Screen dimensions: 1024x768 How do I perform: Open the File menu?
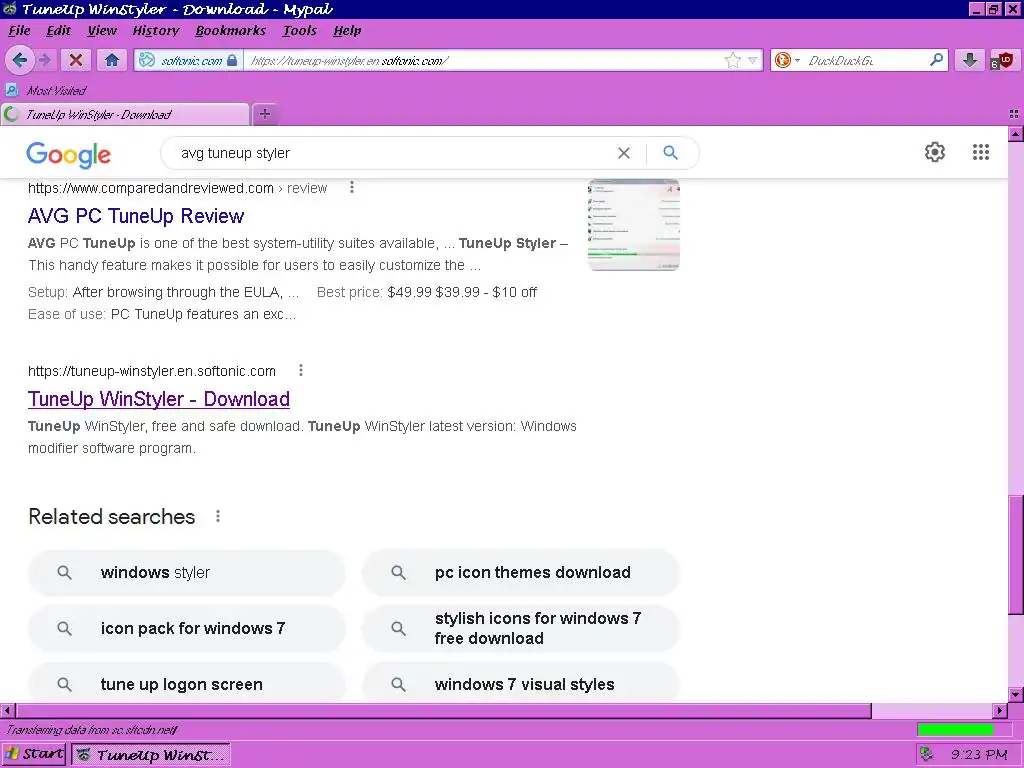click(19, 31)
